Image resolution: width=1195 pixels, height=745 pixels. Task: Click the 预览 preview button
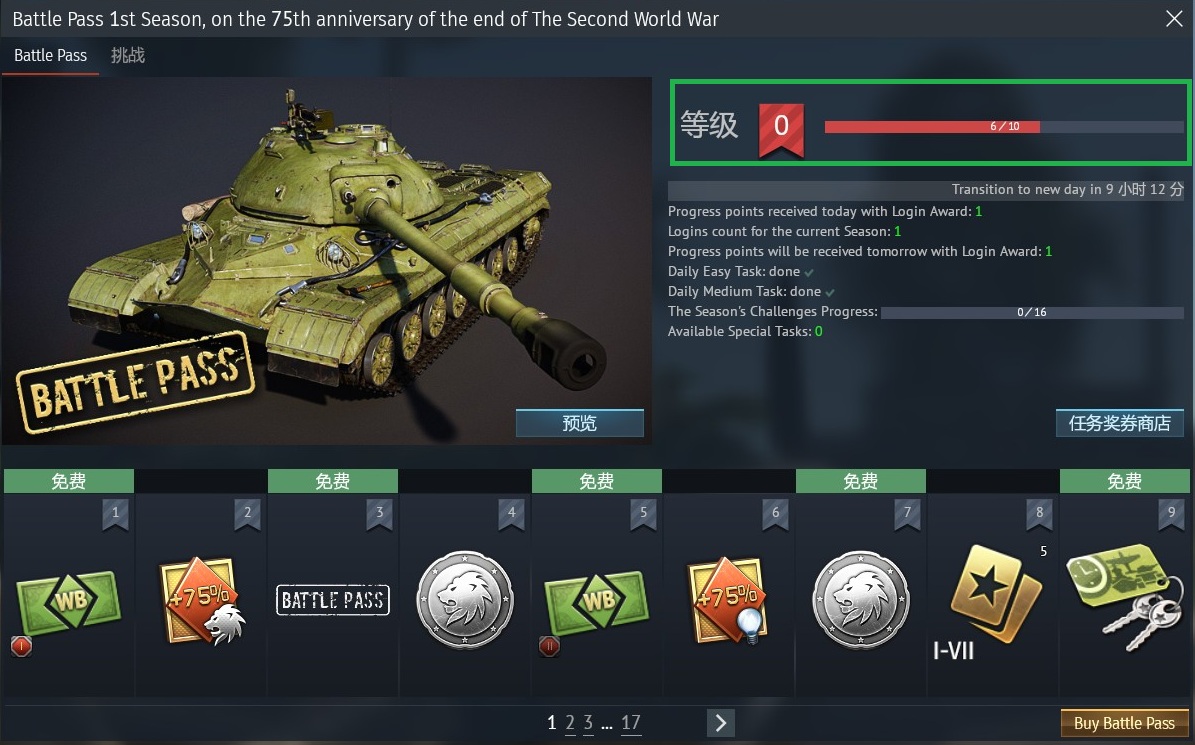point(580,423)
